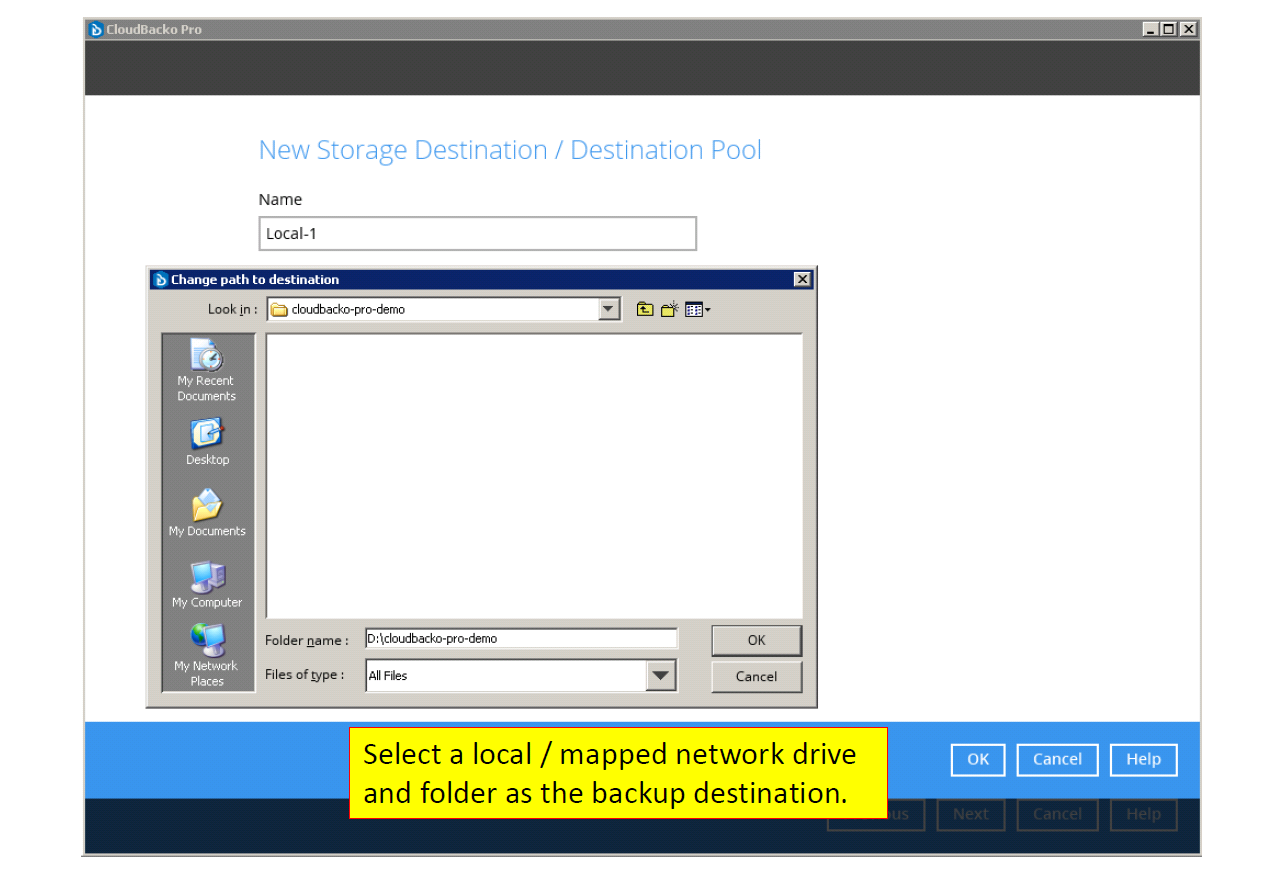The image size is (1268, 888).
Task: Select the Desktop sidebar icon
Action: coord(207,437)
